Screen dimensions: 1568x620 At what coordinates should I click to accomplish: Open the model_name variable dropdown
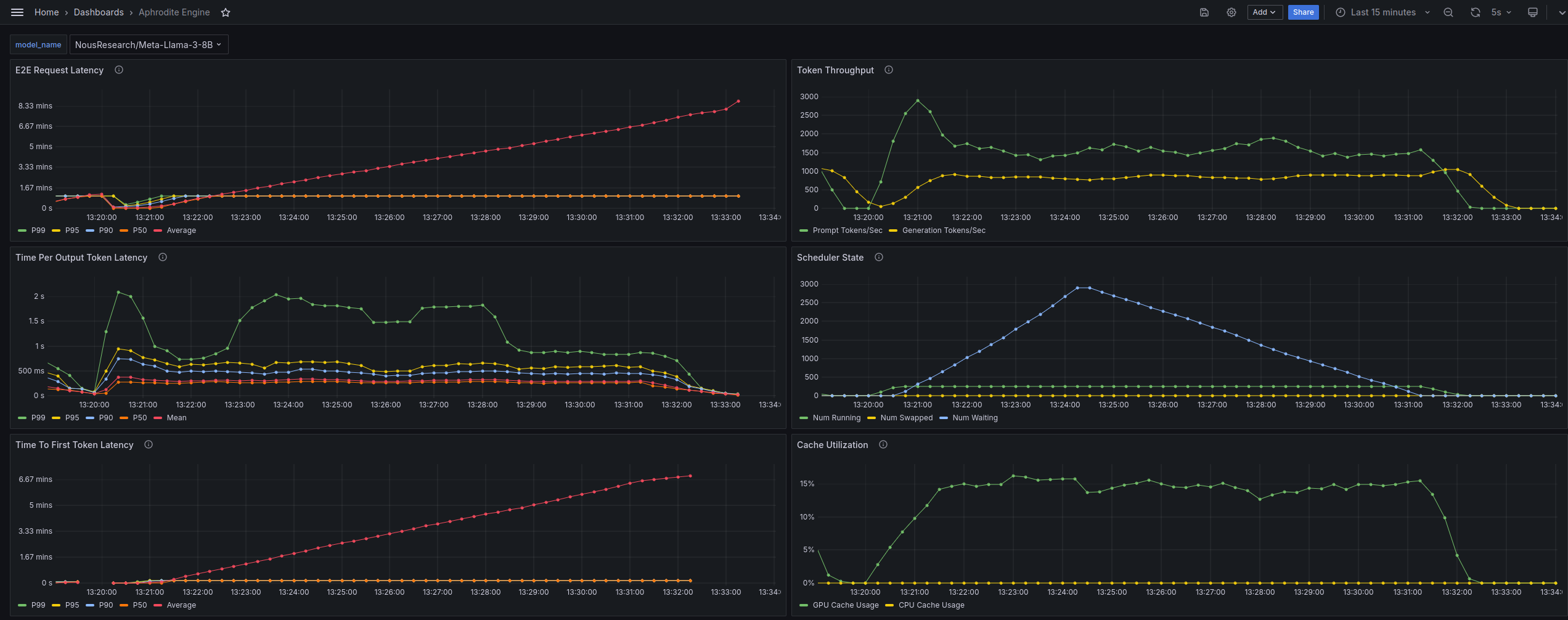click(x=149, y=45)
